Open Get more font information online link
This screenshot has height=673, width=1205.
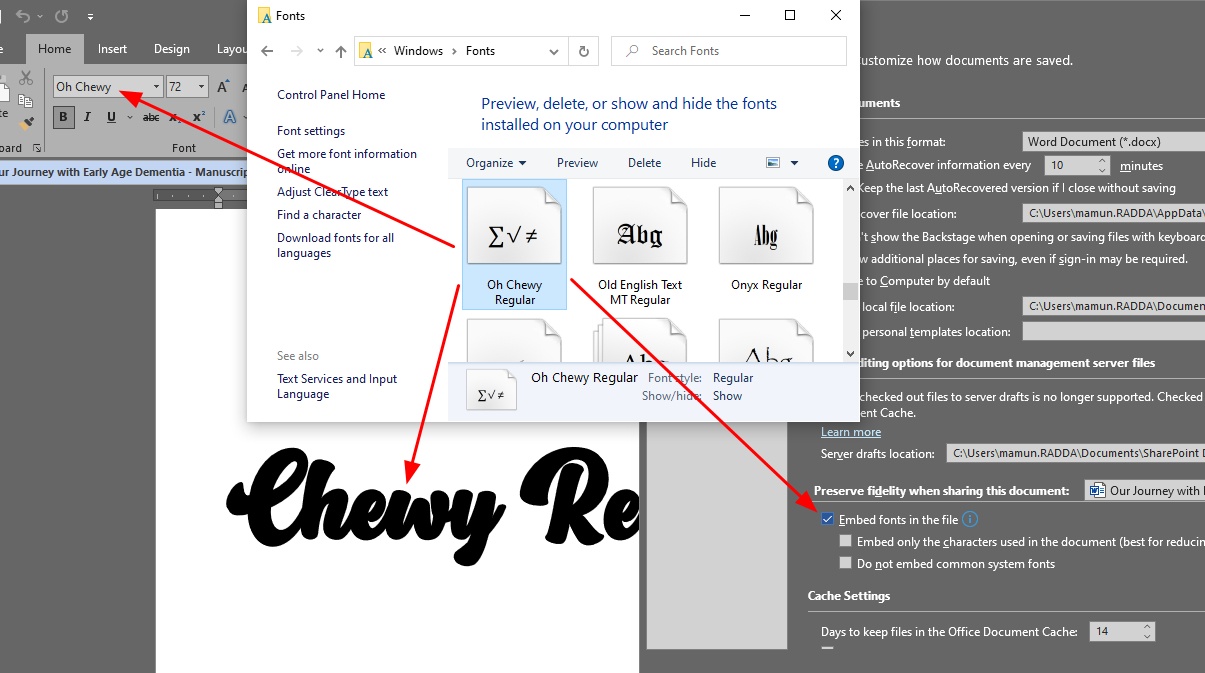point(347,161)
